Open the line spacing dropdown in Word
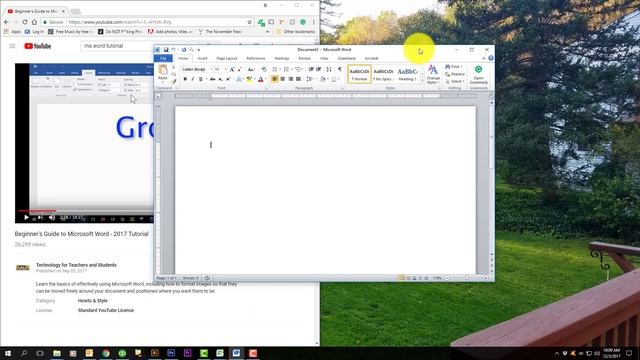The height and width of the screenshot is (360, 640). (310, 79)
